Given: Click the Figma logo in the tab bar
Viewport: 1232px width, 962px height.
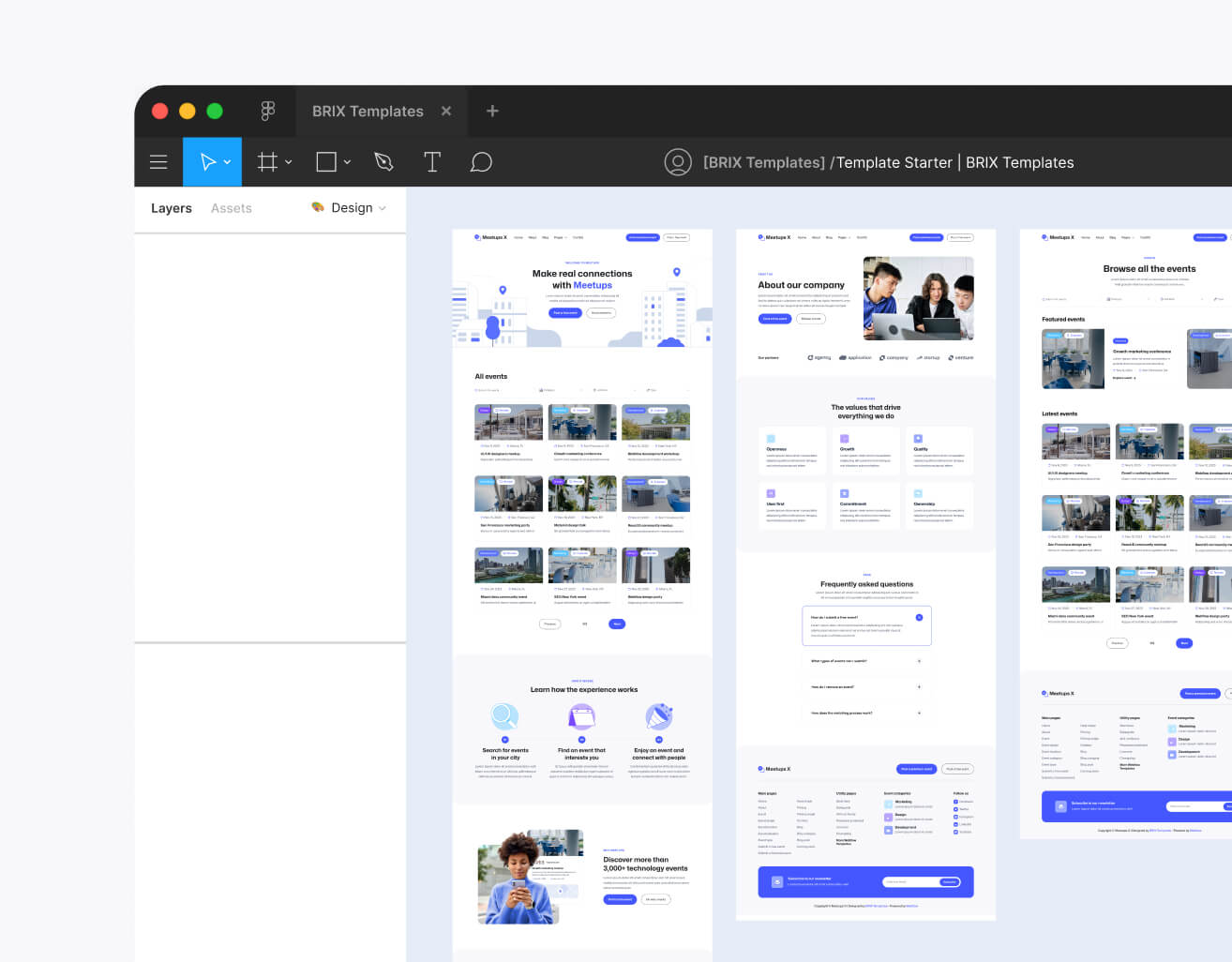Looking at the screenshot, I should [268, 111].
